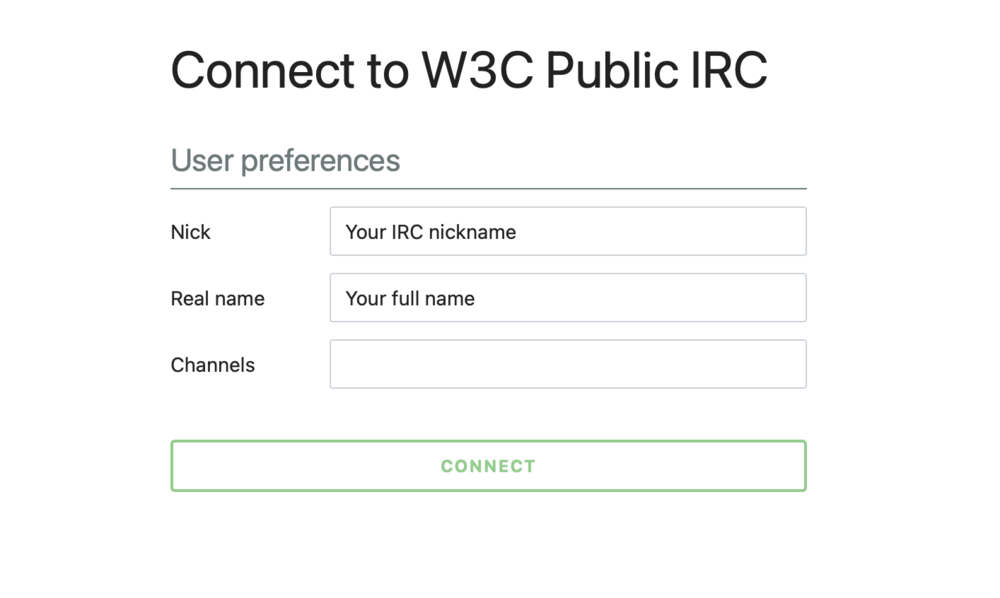
Task: Click the 'Your IRC nickname' placeholder text
Action: click(431, 232)
